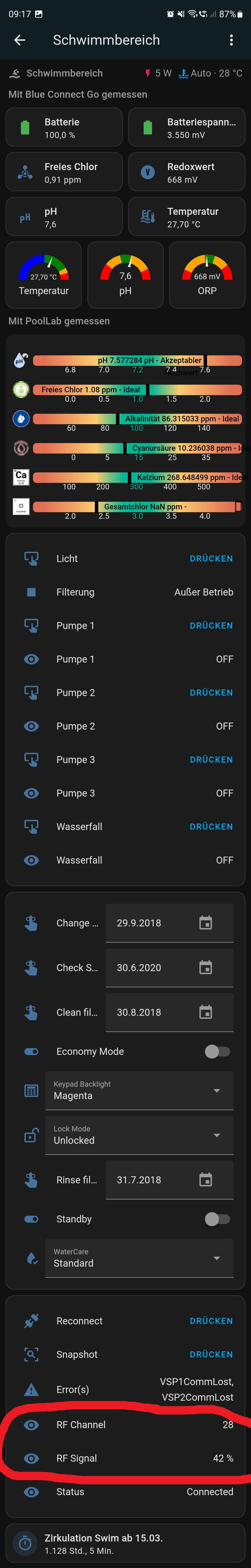Enable the Standby switch
Viewport: 251px width, 1568px height.
tap(217, 1219)
